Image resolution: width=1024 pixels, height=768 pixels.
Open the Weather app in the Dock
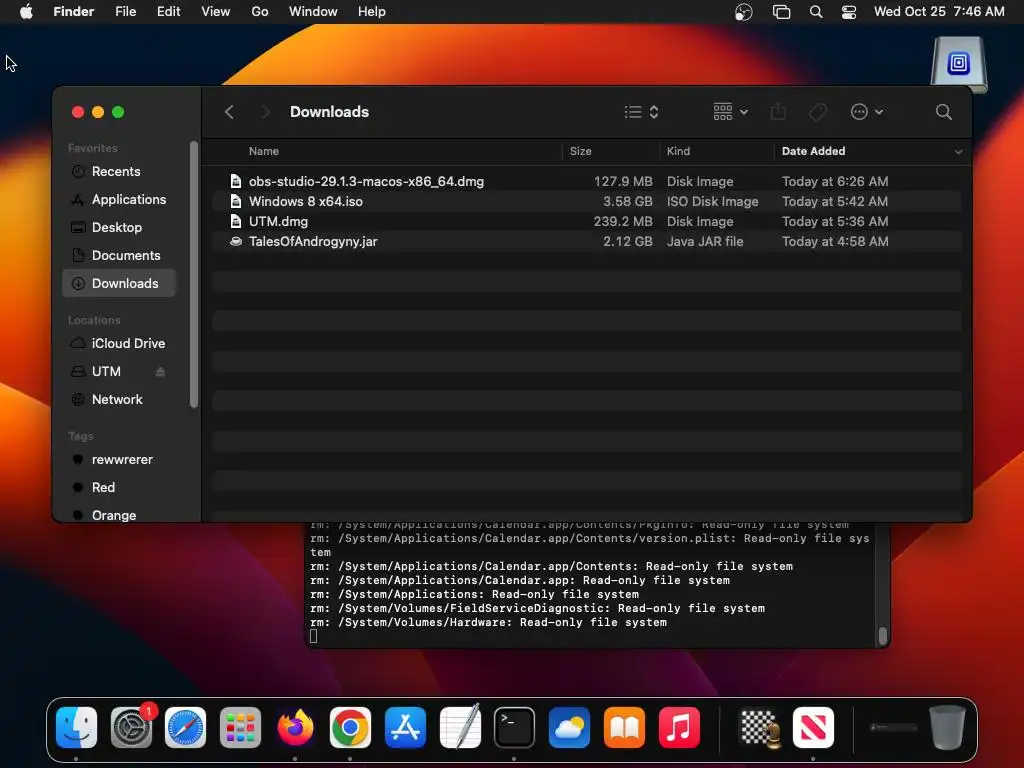point(569,727)
